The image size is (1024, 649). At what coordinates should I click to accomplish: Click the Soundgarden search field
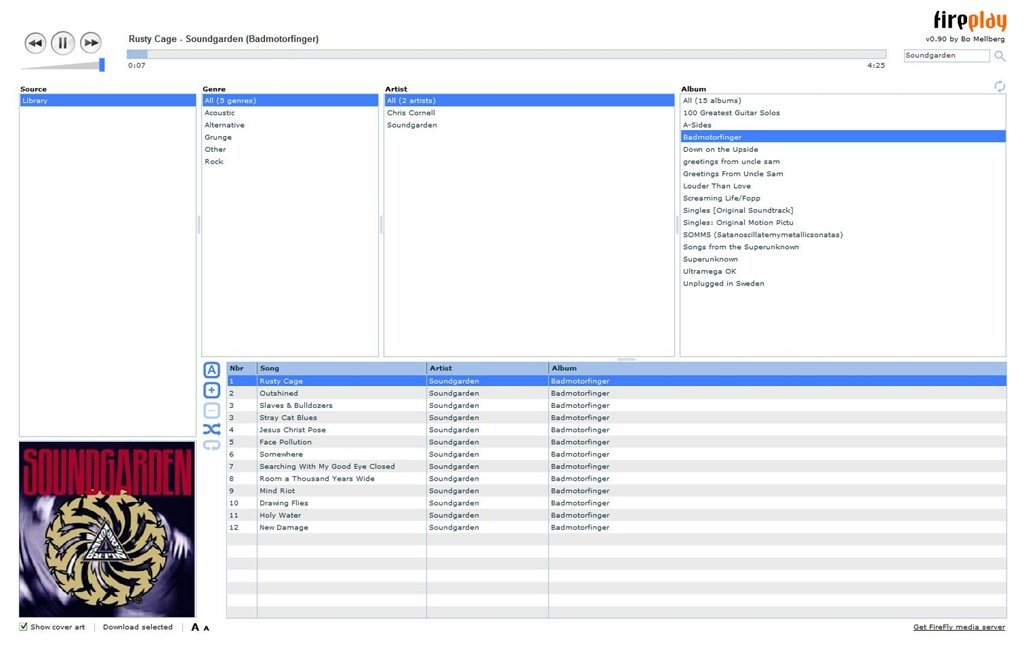click(946, 55)
